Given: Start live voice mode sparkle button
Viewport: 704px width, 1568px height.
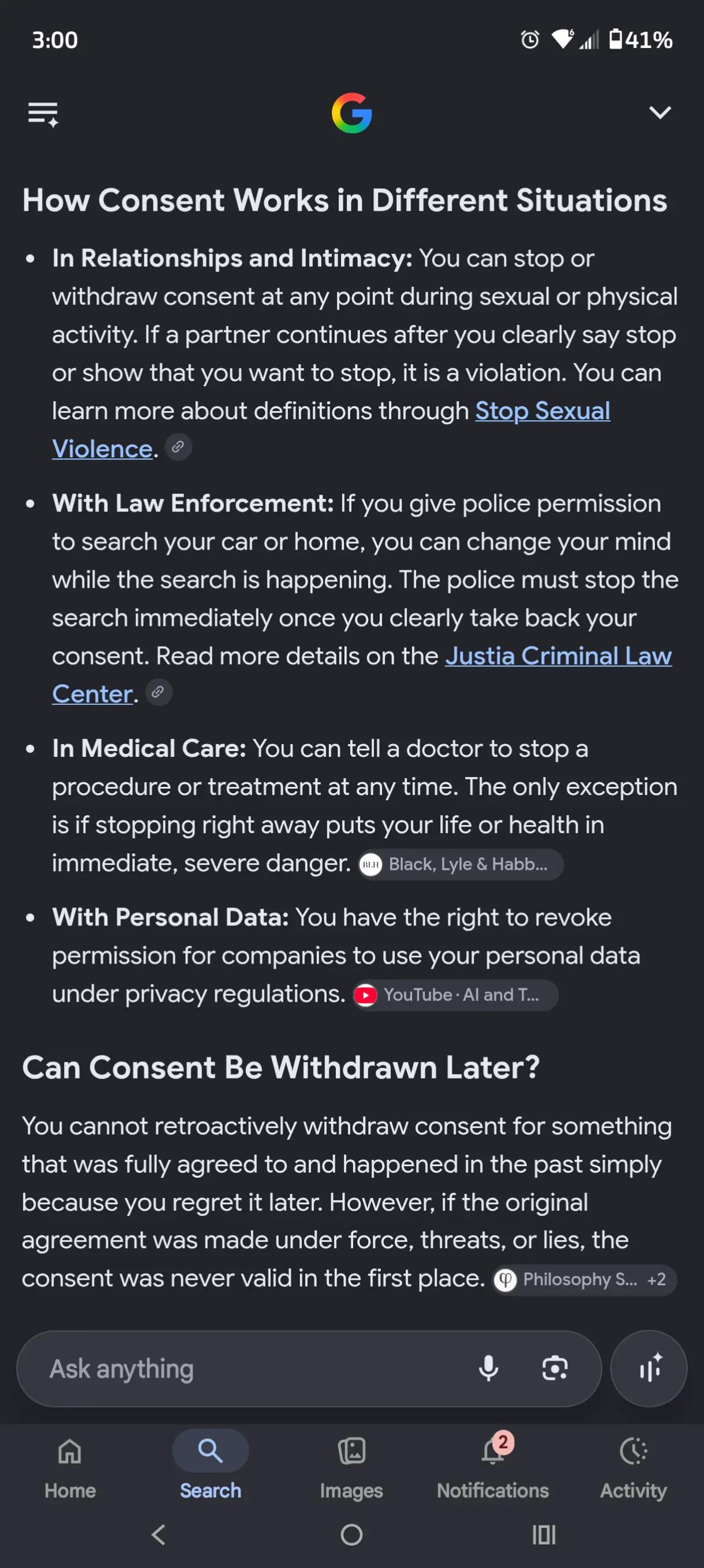Looking at the screenshot, I should 649,1368.
